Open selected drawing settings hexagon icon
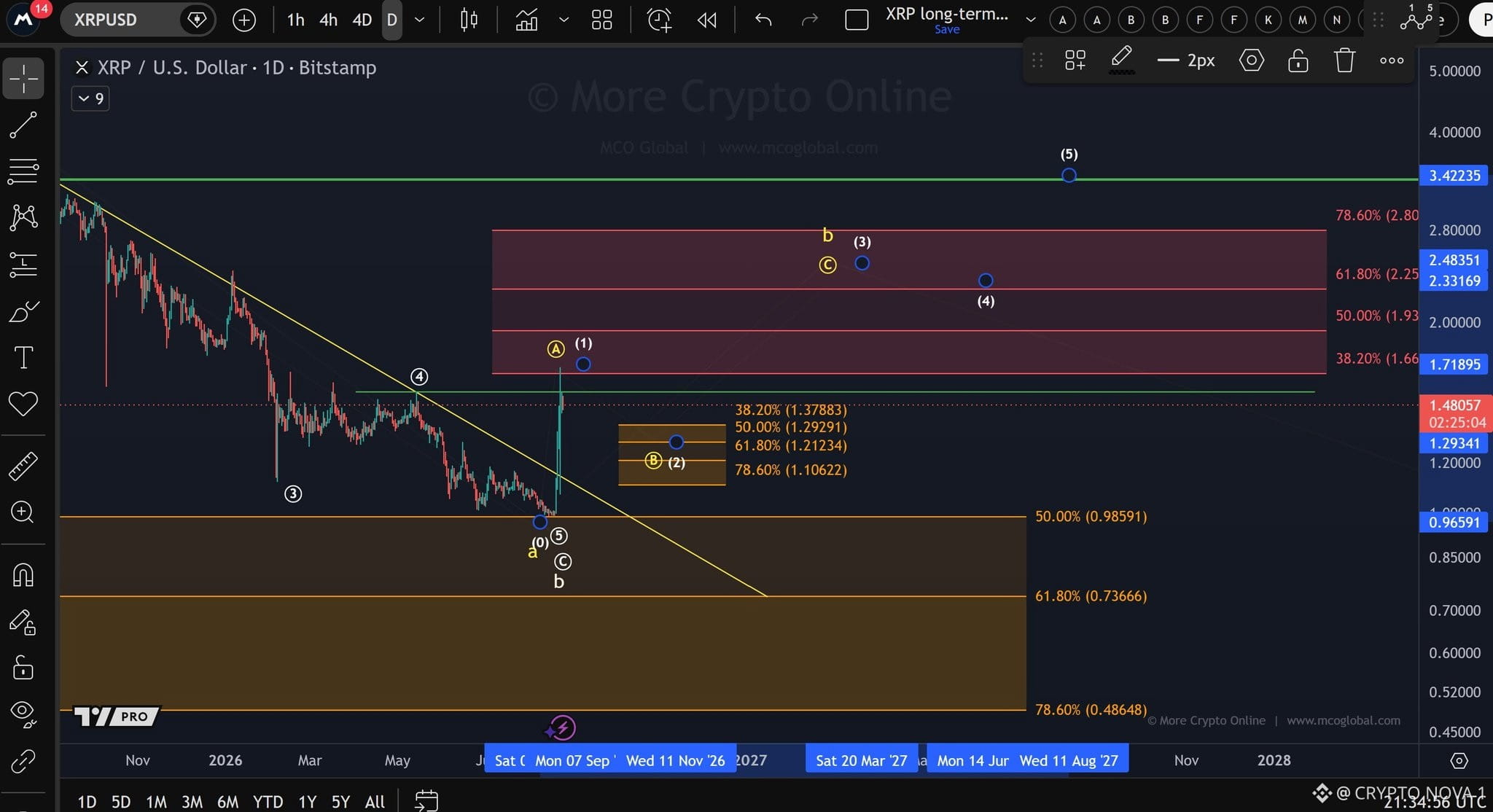The height and width of the screenshot is (812, 1493). click(1252, 60)
